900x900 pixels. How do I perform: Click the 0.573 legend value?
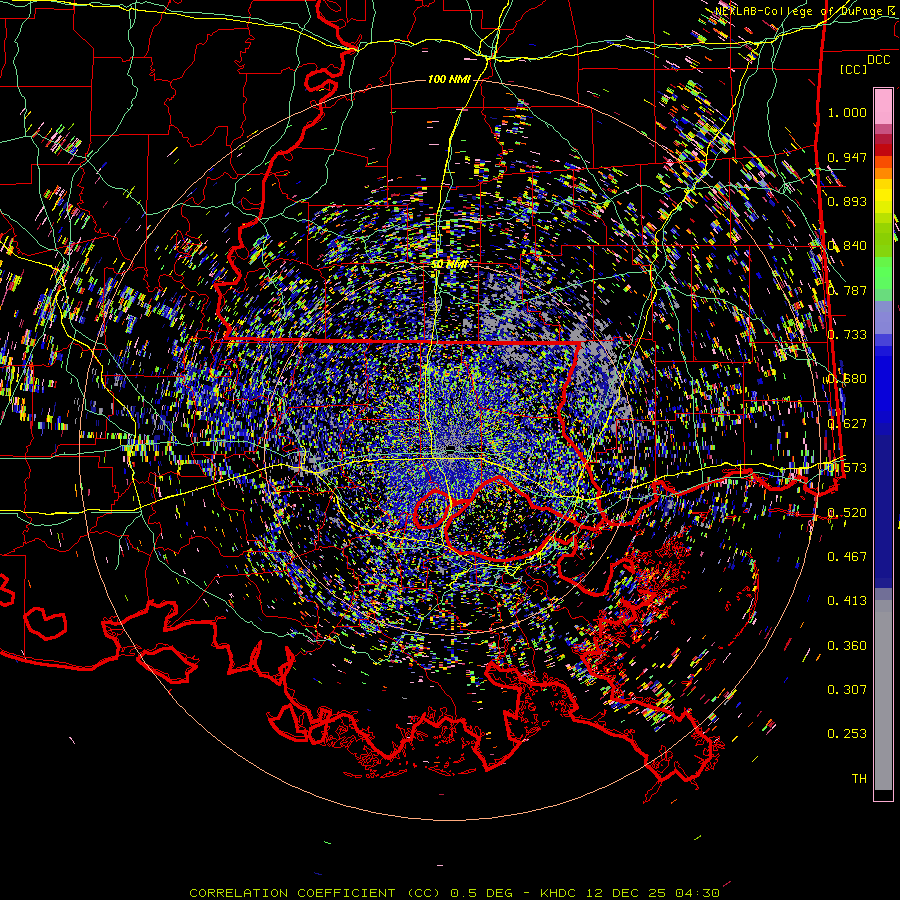(x=847, y=468)
